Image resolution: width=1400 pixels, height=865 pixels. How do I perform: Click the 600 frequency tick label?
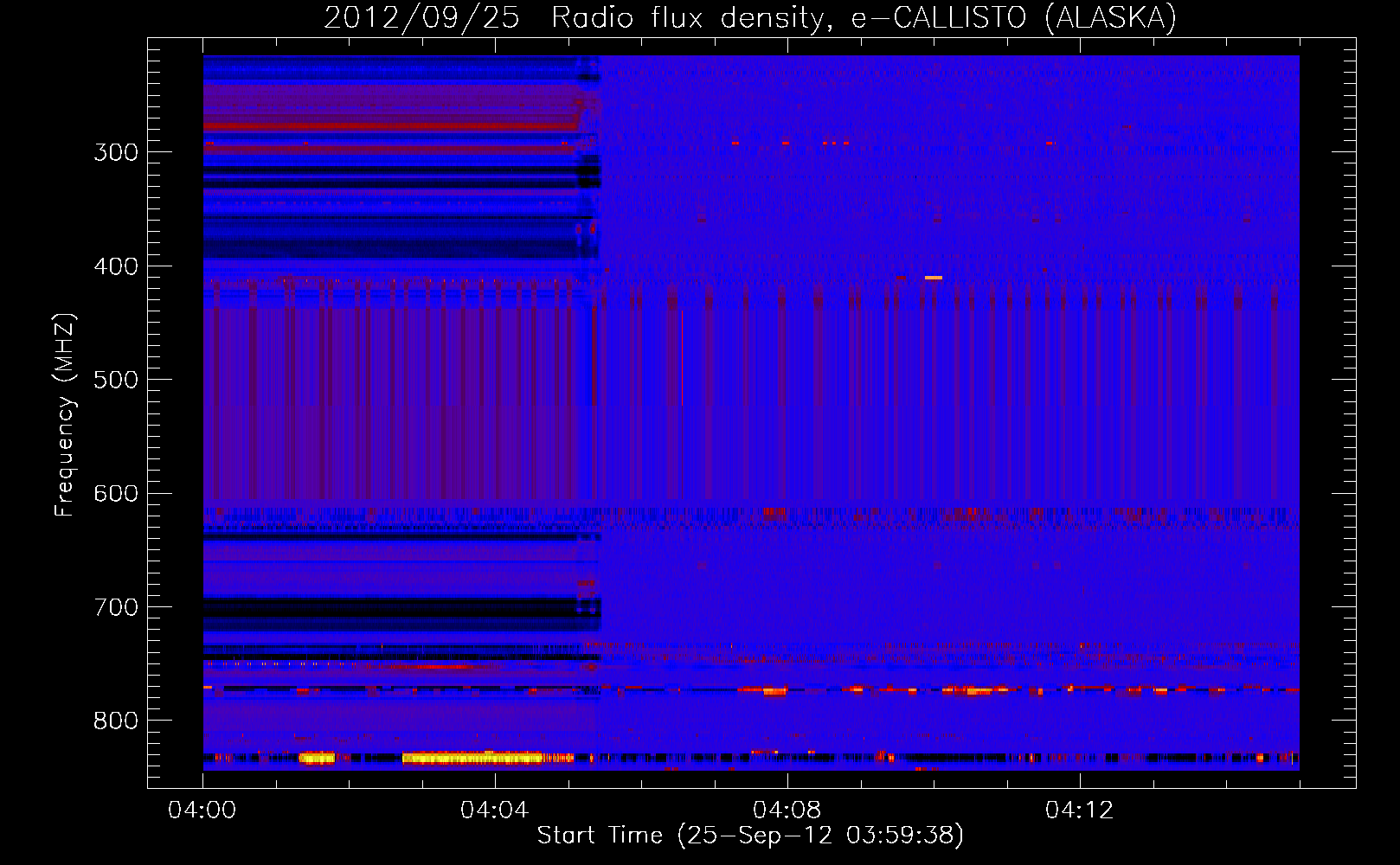pos(116,494)
